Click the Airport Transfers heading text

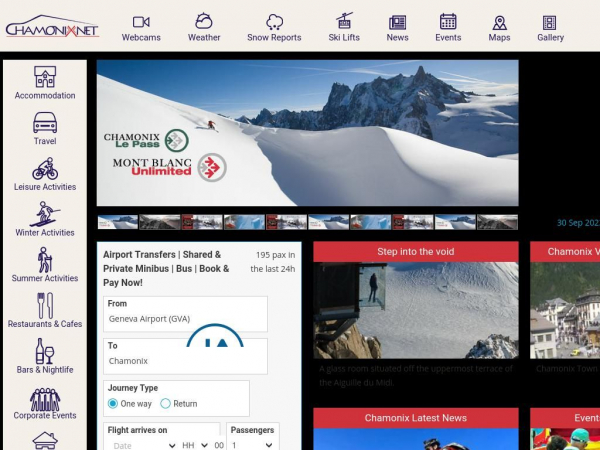click(x=166, y=269)
